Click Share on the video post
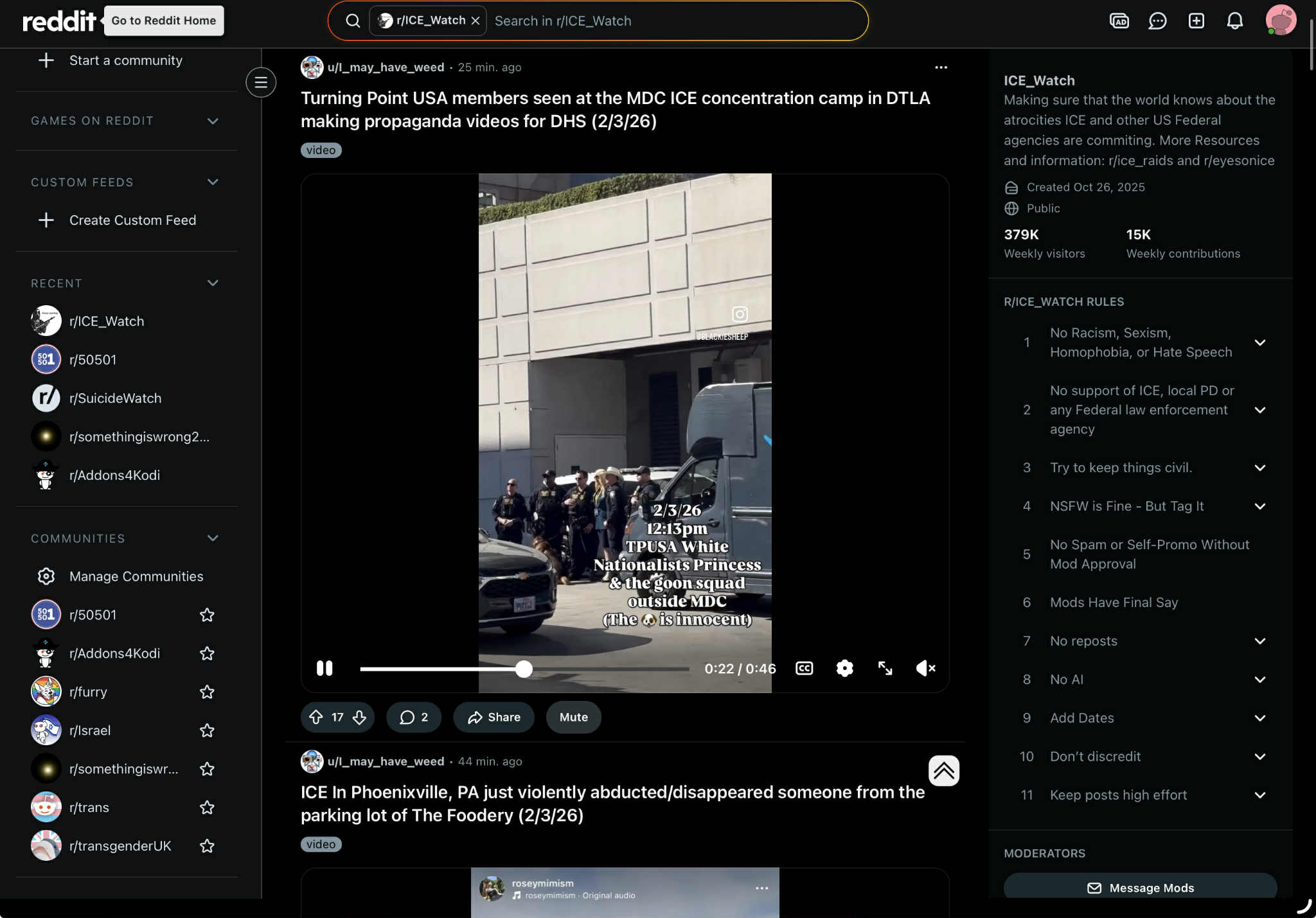Viewport: 1316px width, 918px height. point(493,717)
